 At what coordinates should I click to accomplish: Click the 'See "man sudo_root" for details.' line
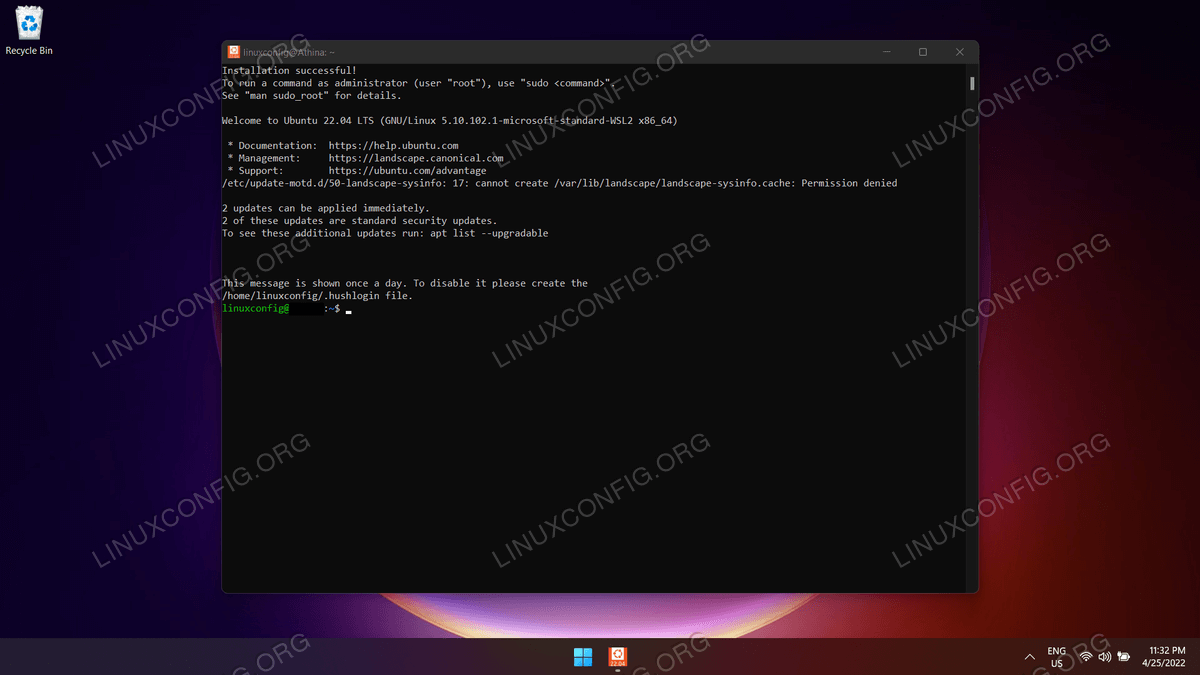(312, 96)
